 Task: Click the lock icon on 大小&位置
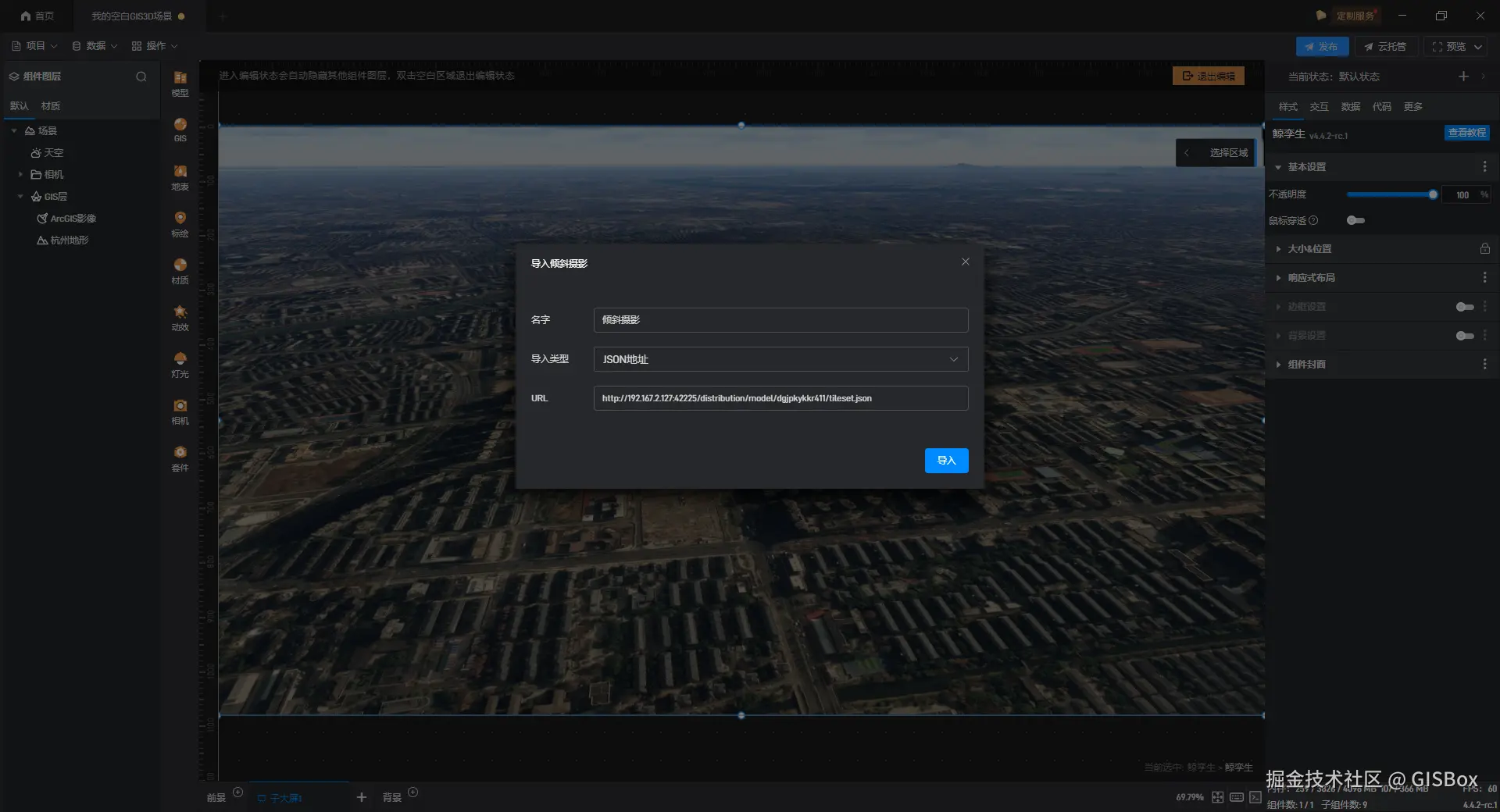pos(1484,249)
